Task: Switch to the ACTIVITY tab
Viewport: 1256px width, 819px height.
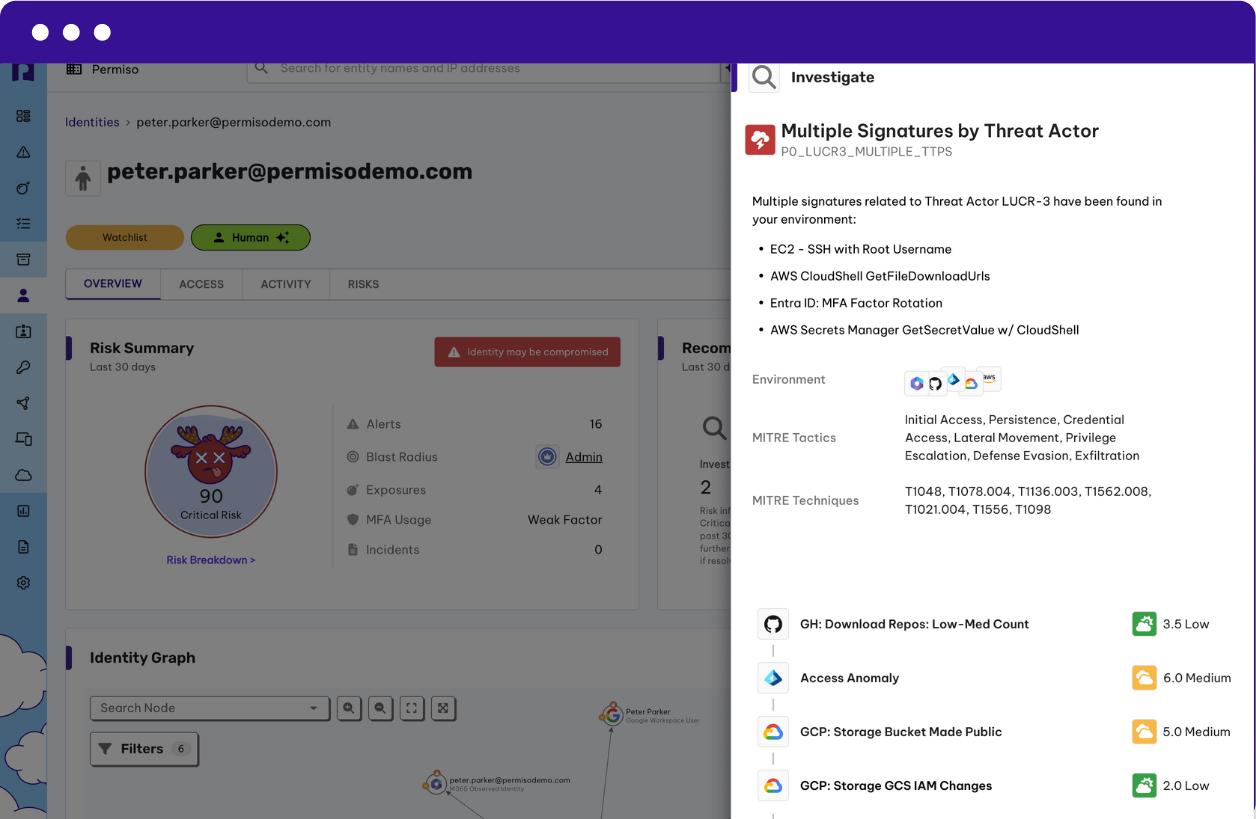Action: pyautogui.click(x=286, y=284)
